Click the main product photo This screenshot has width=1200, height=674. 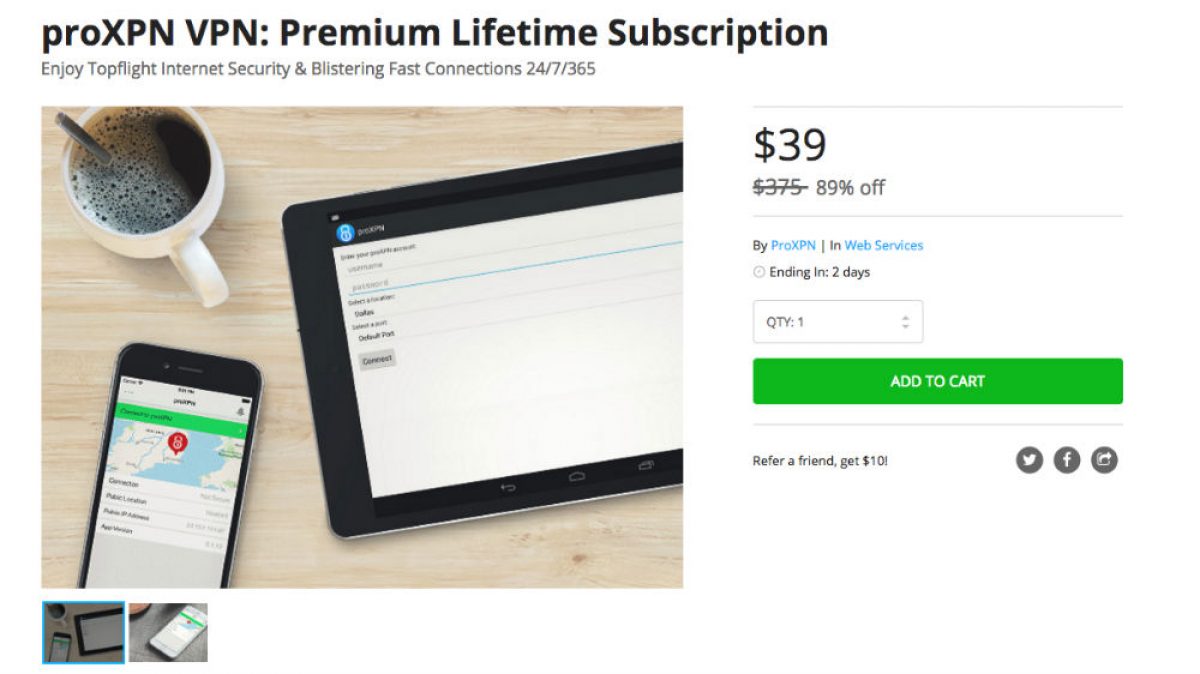[362, 347]
